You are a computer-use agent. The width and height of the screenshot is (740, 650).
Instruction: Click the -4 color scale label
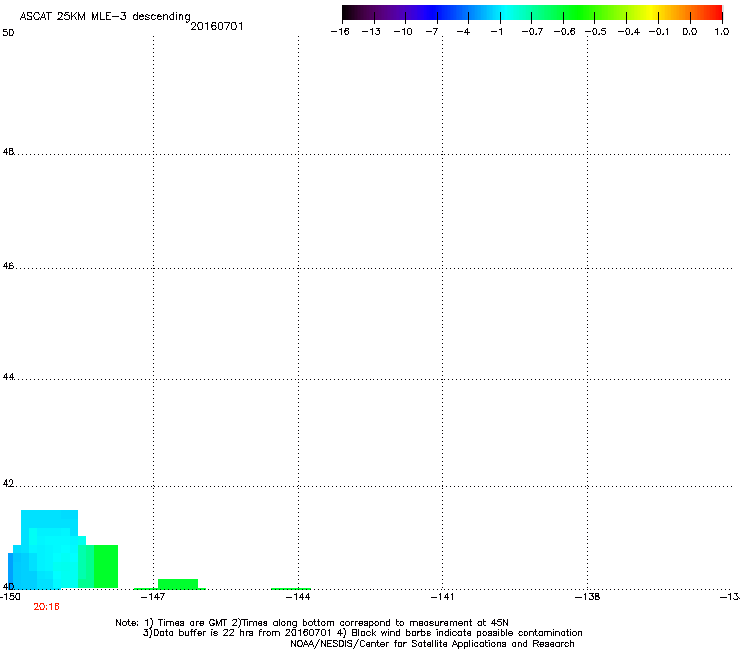[463, 32]
